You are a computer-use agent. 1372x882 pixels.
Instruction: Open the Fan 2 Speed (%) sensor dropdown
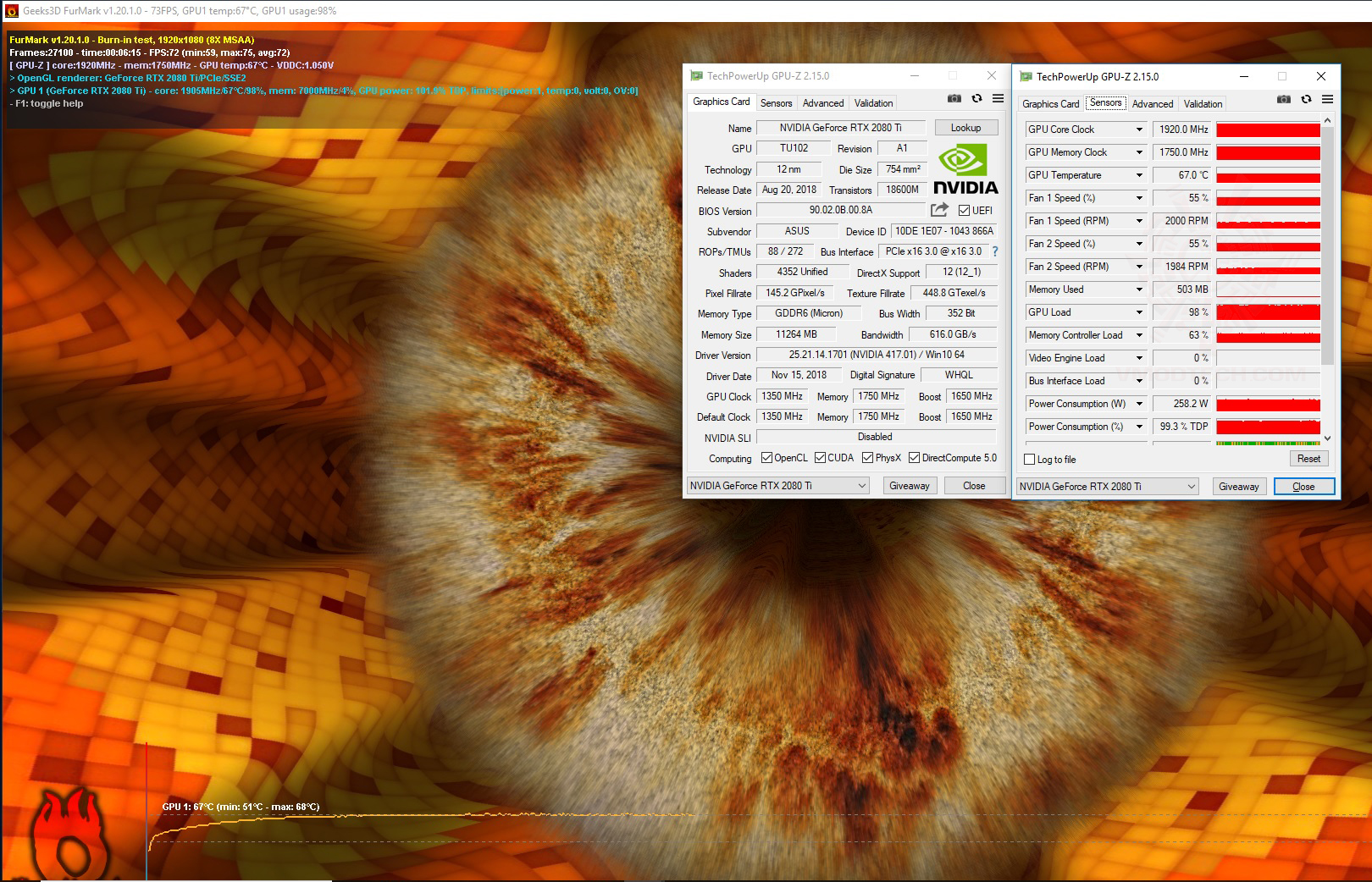click(1139, 244)
